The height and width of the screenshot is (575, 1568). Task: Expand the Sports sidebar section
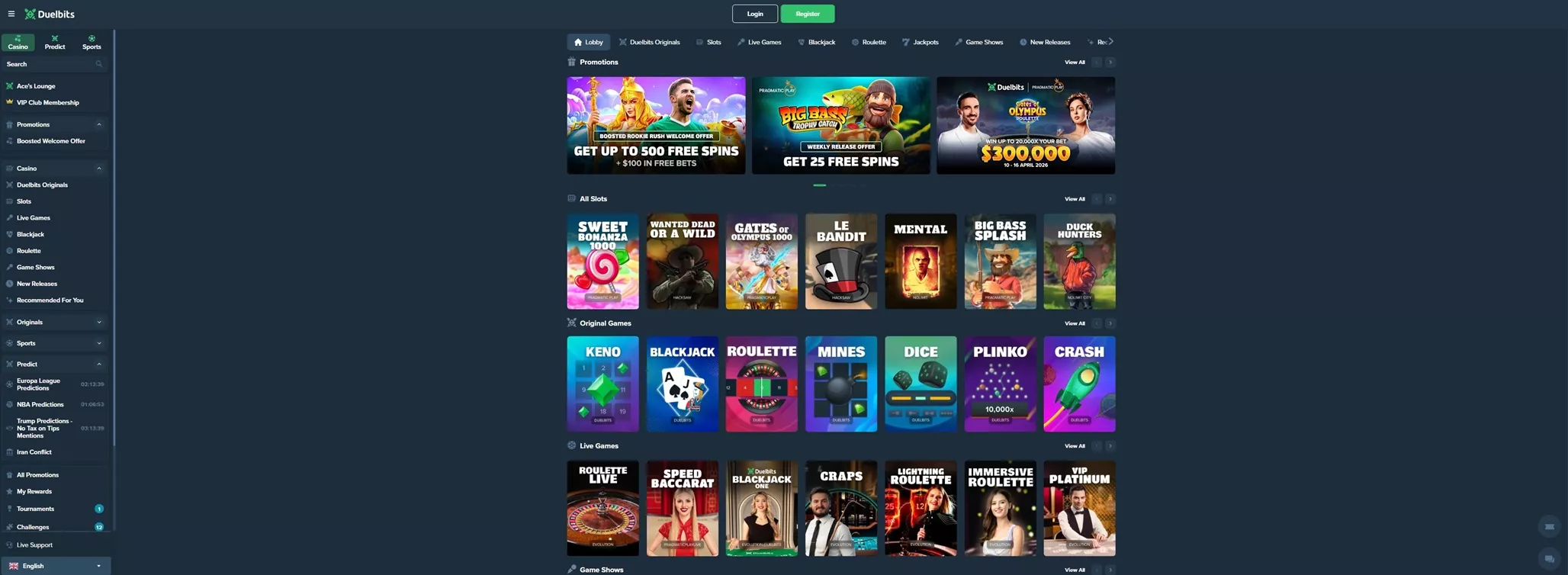click(99, 343)
